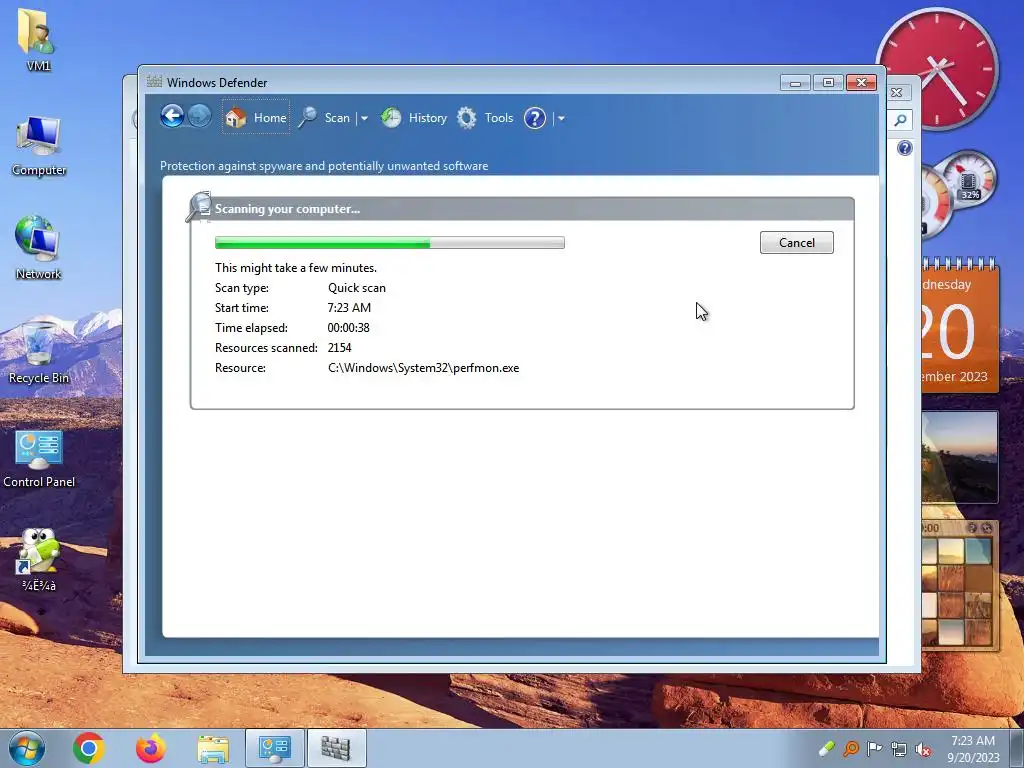Click the search magnifier in the background window
The image size is (1024, 768).
[x=901, y=120]
